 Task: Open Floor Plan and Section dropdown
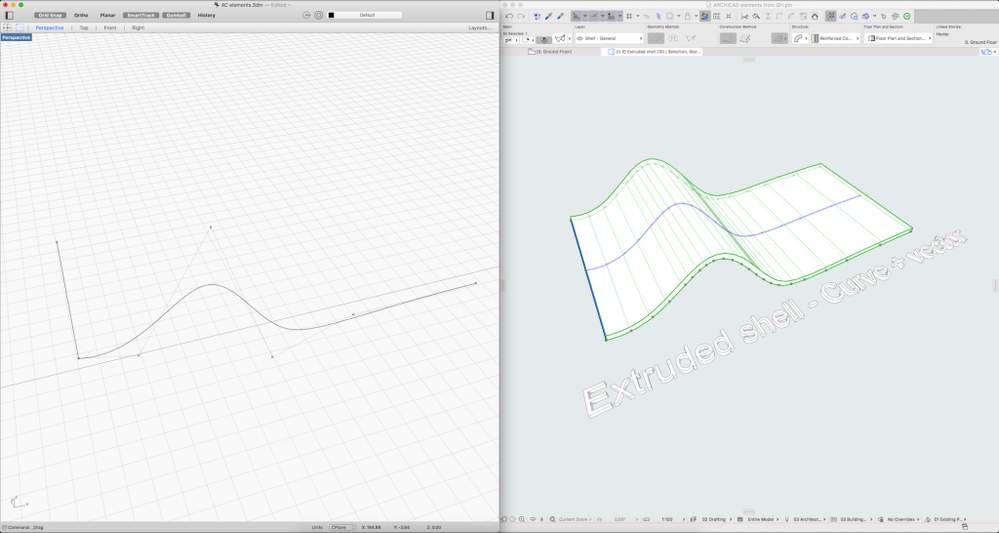pos(898,38)
